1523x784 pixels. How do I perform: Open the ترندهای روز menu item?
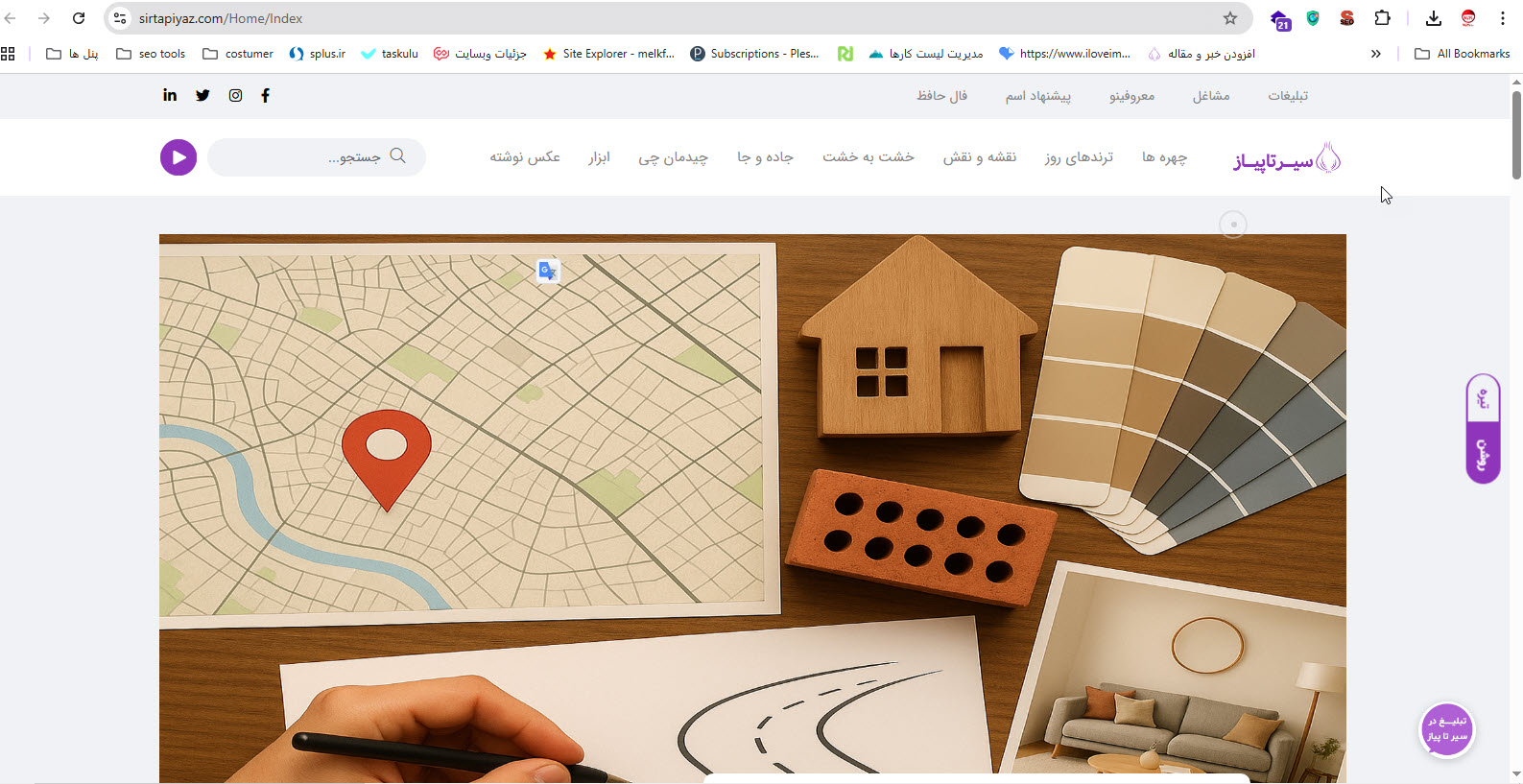1079,157
